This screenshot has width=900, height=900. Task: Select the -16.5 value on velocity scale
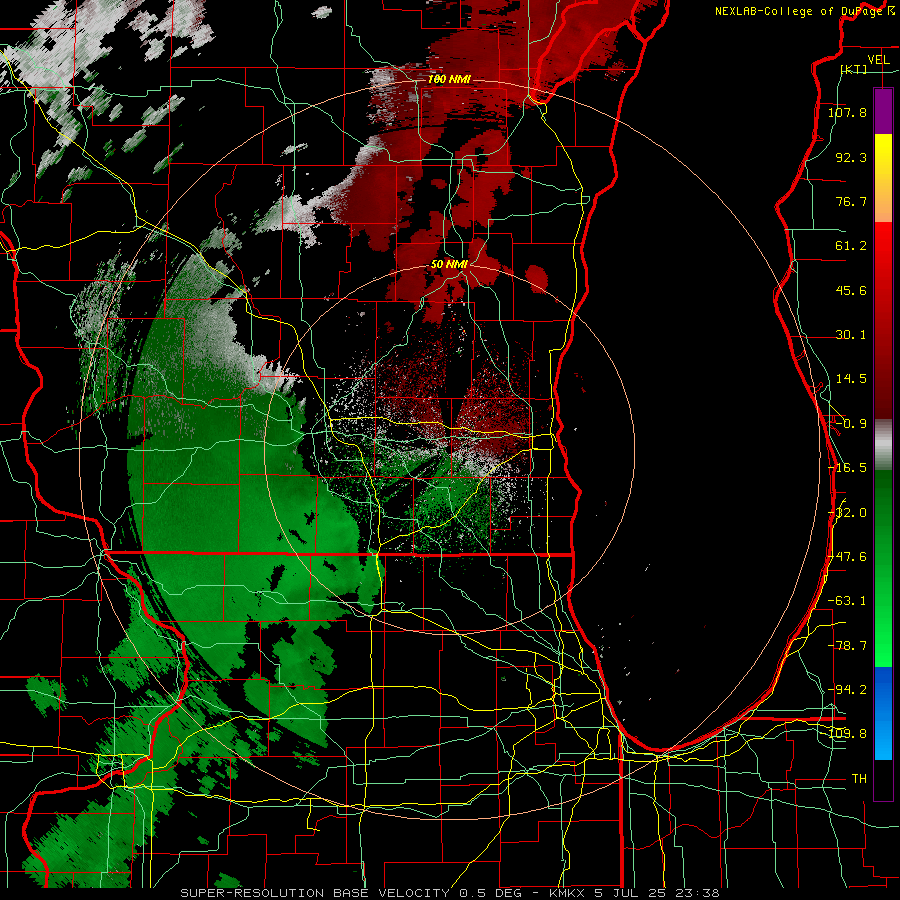coord(847,468)
